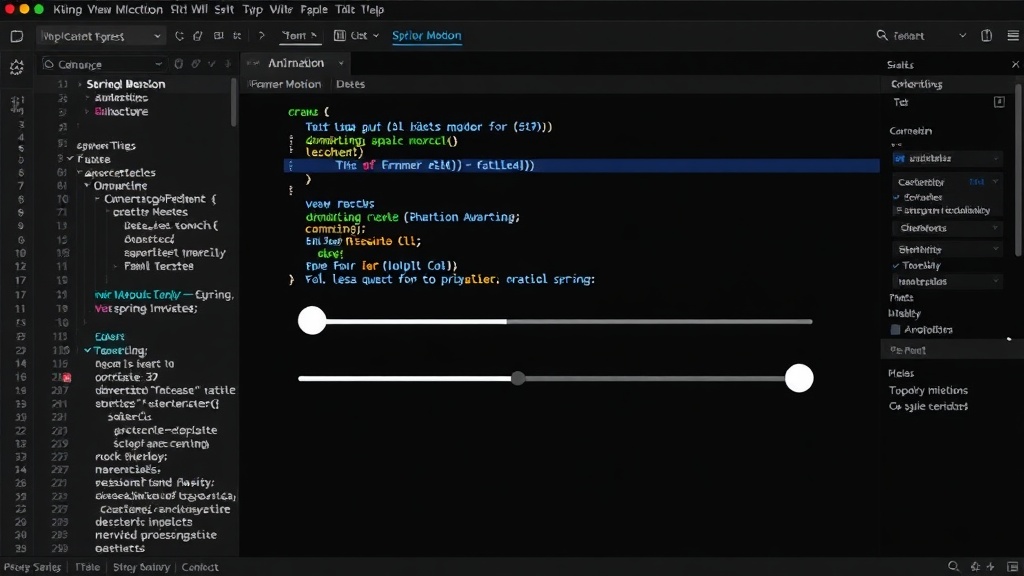This screenshot has width=1024, height=576.
Task: Click the checkmark icon in the left panel toolbar
Action: click(212, 64)
